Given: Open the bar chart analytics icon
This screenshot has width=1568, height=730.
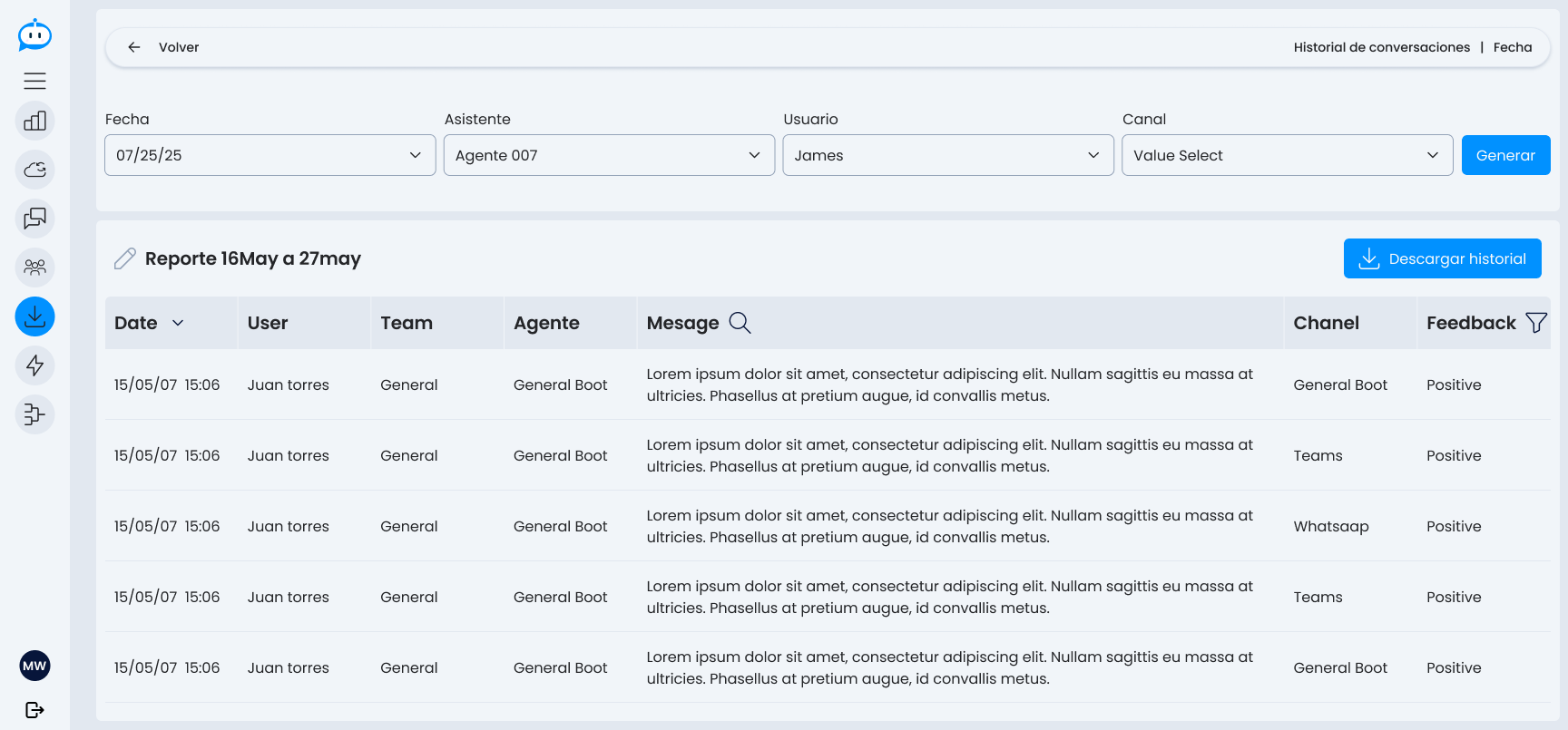Looking at the screenshot, I should point(34,121).
